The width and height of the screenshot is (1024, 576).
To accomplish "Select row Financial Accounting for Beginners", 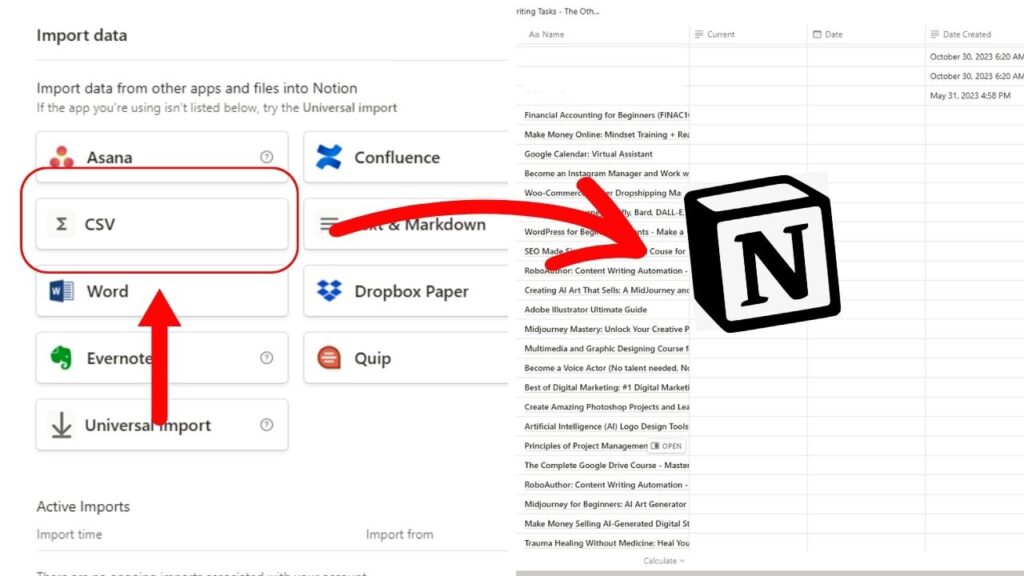I will (606, 115).
